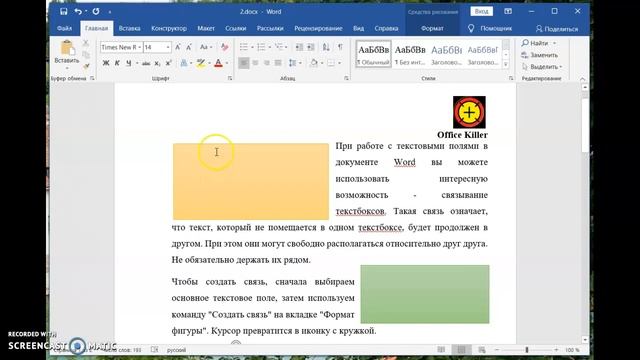640x360 pixels.
Task: Apply the Без интервала style
Action: (x=410, y=54)
